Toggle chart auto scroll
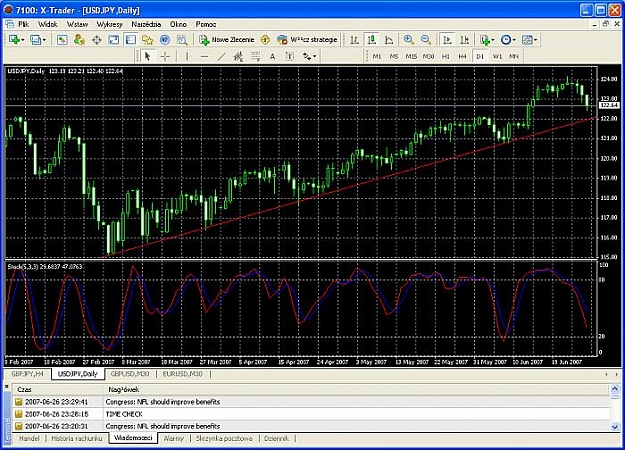The image size is (625, 450). pyautogui.click(x=447, y=40)
